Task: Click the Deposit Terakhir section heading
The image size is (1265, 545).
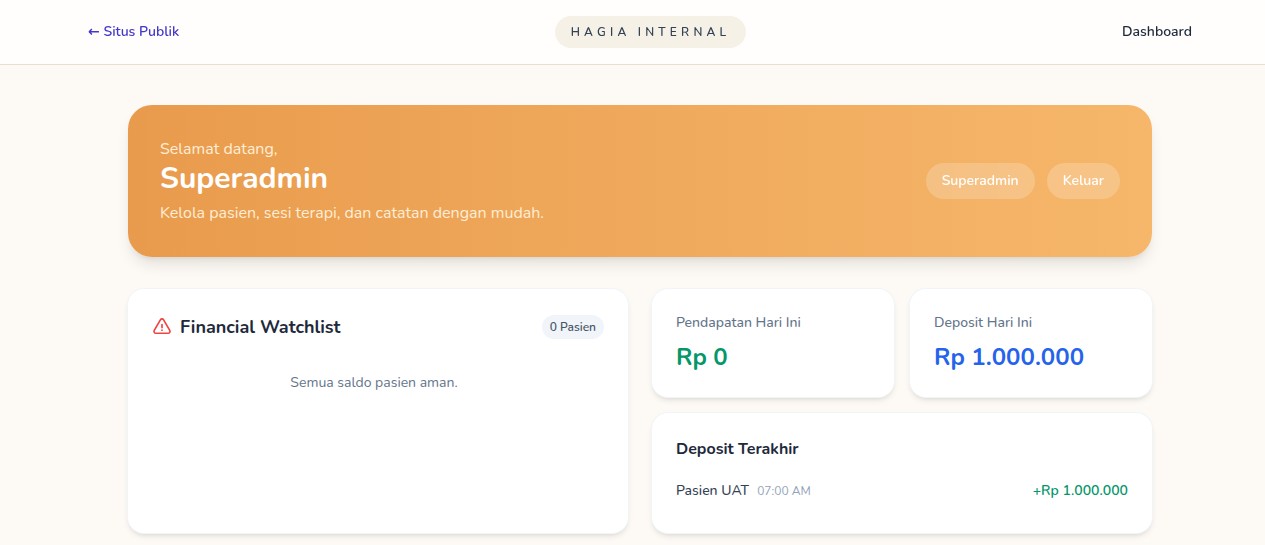Action: click(737, 449)
